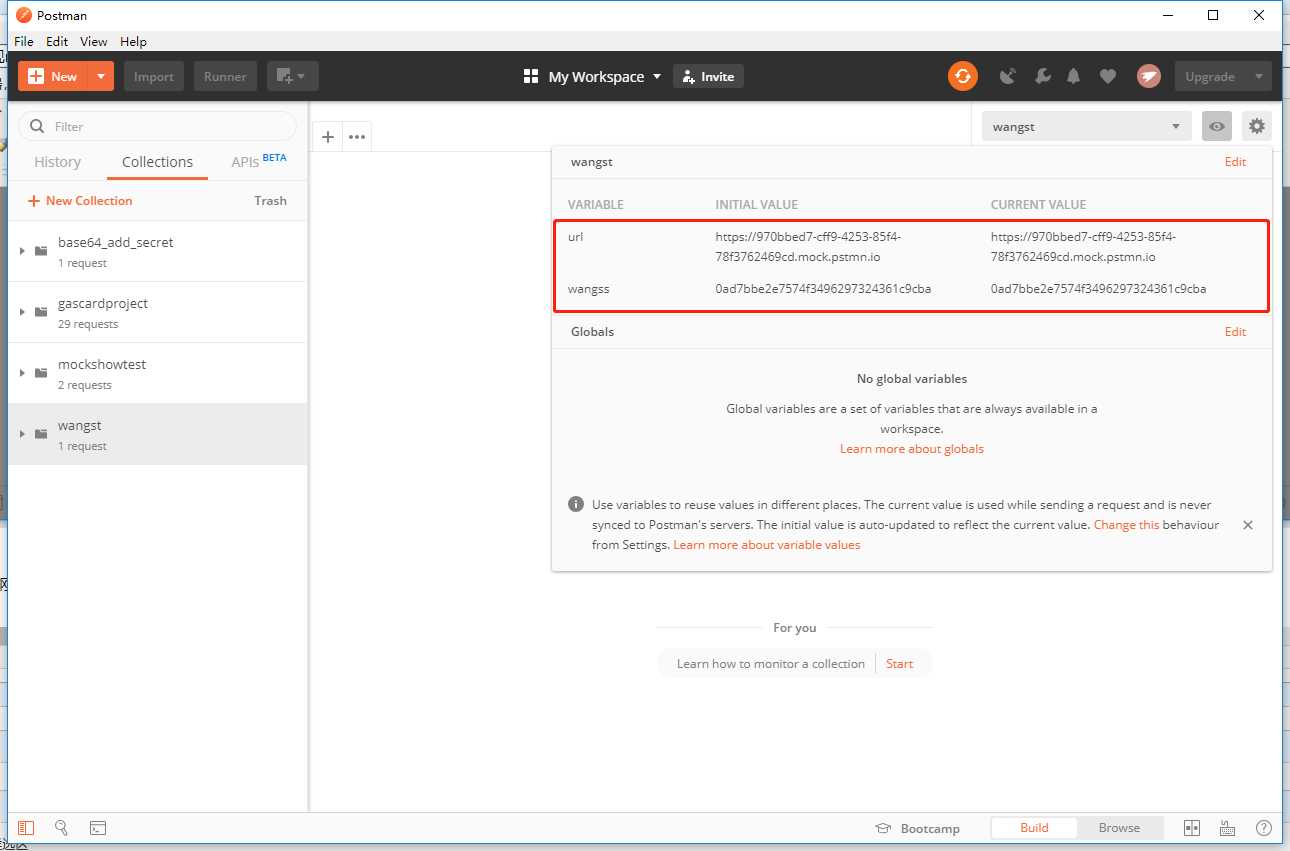Toggle the sidebar icon in status bar

26,828
